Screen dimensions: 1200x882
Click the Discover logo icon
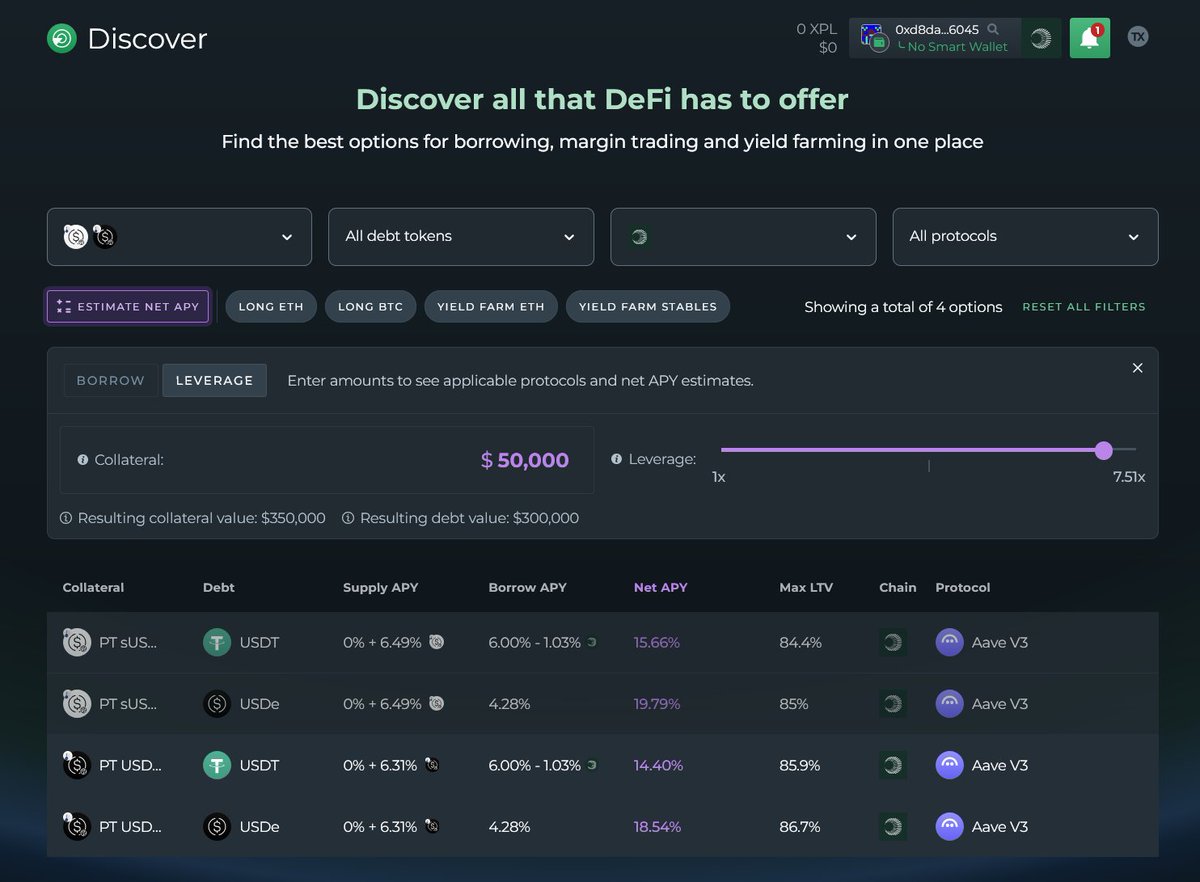pos(62,39)
